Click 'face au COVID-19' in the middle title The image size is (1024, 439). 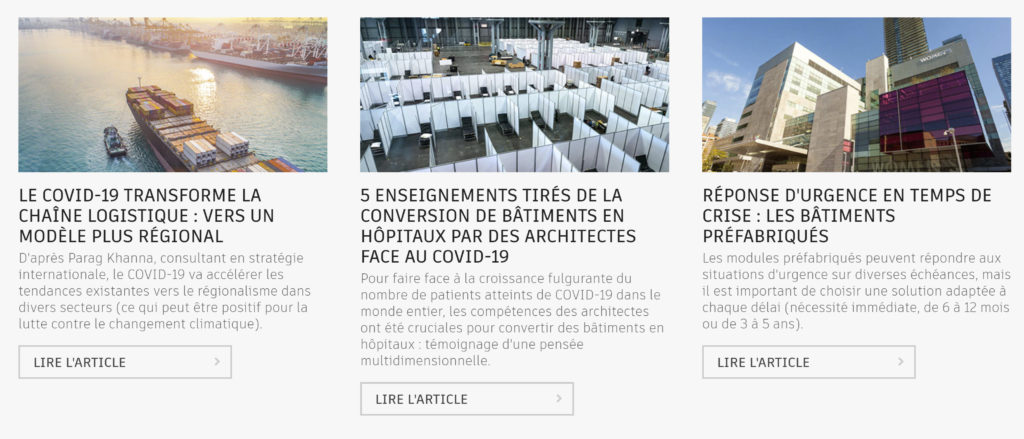click(434, 256)
